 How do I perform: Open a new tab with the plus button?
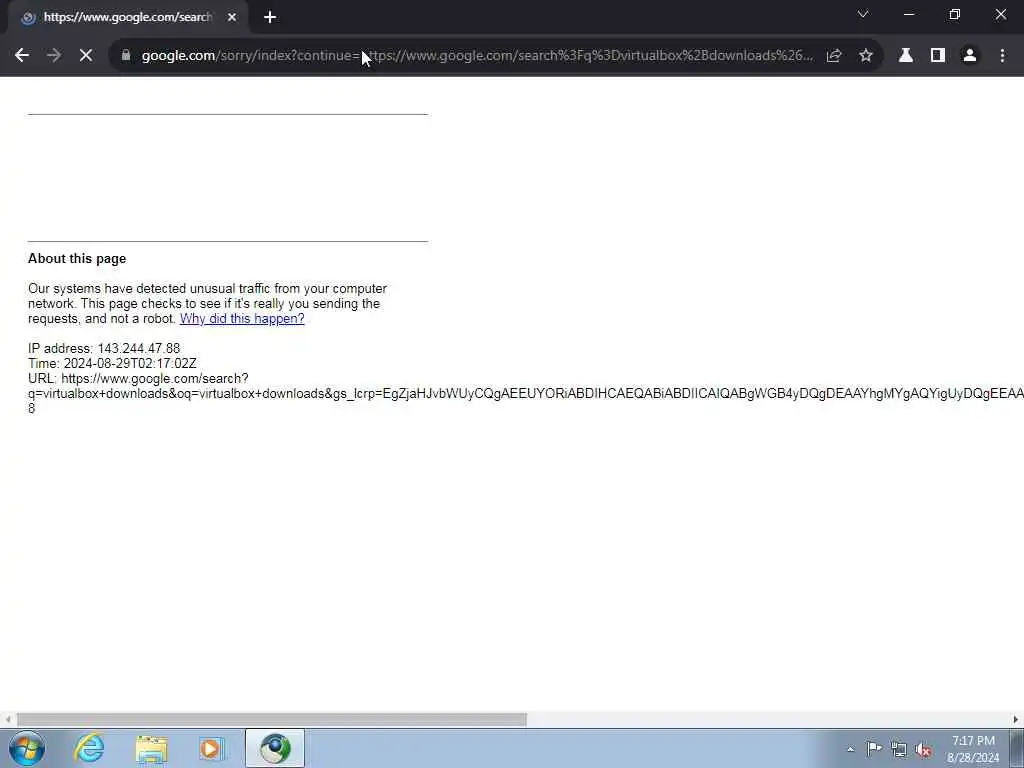coord(270,17)
